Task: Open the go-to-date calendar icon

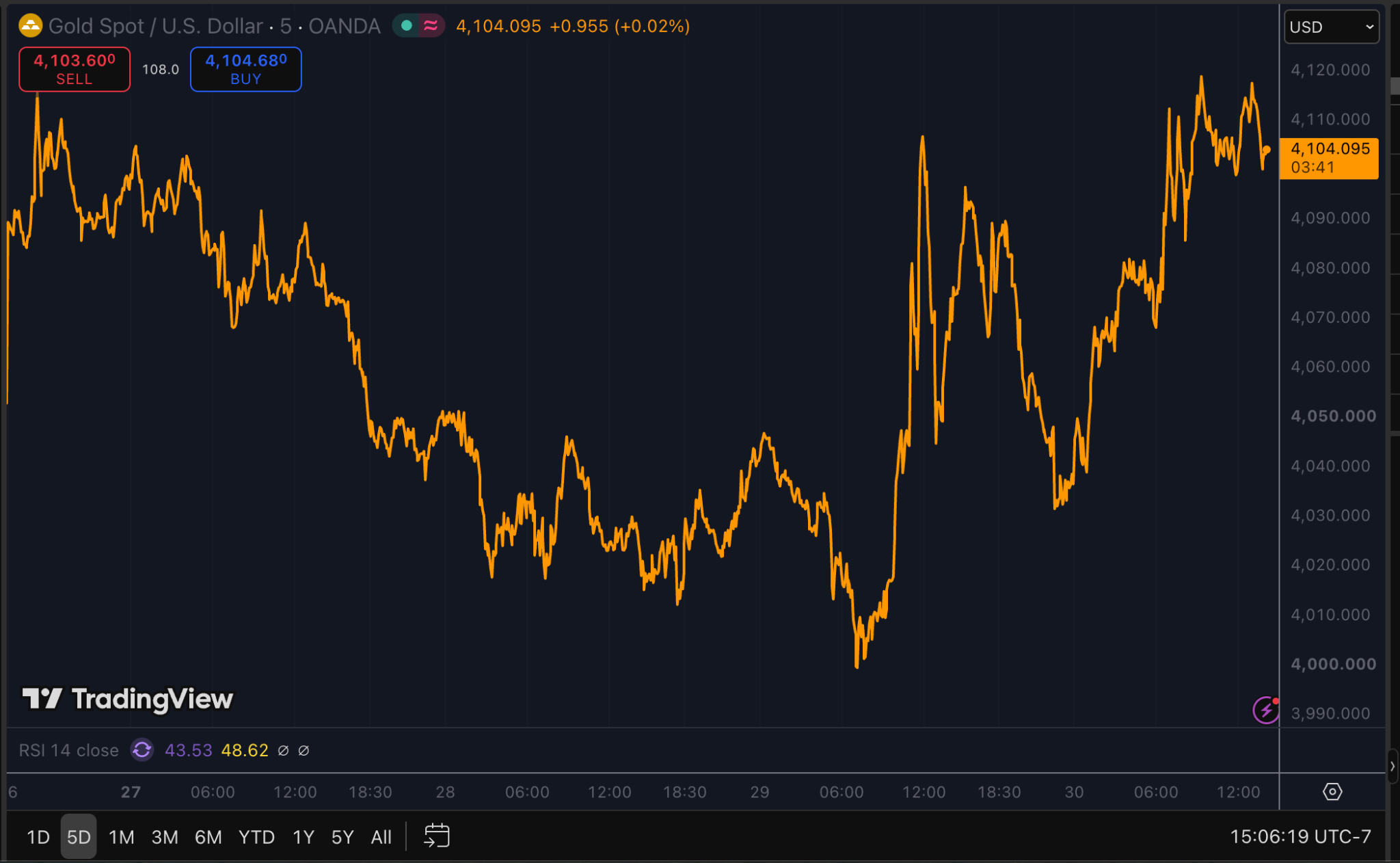Action: [437, 836]
